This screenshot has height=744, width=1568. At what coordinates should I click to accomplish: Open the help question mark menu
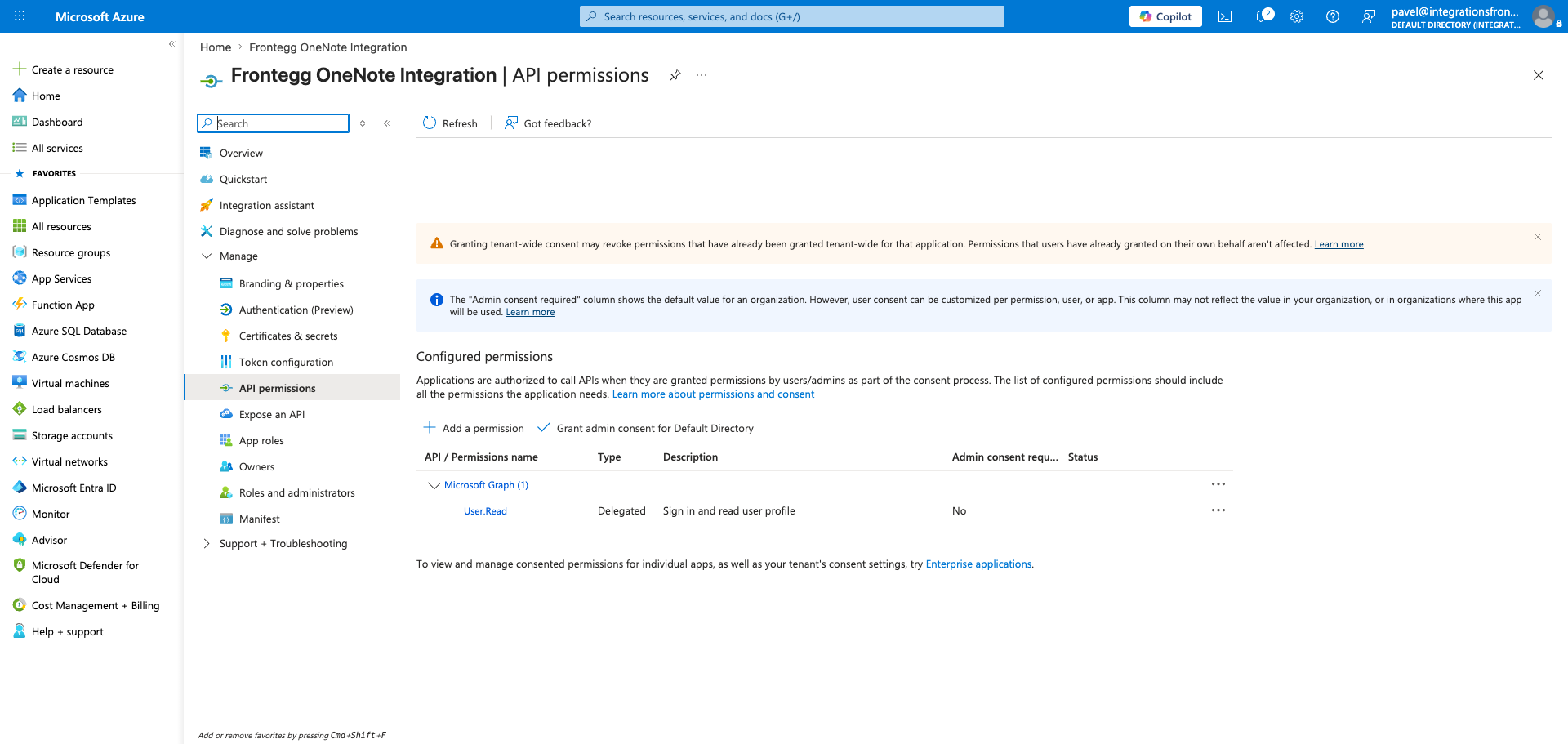click(x=1333, y=16)
